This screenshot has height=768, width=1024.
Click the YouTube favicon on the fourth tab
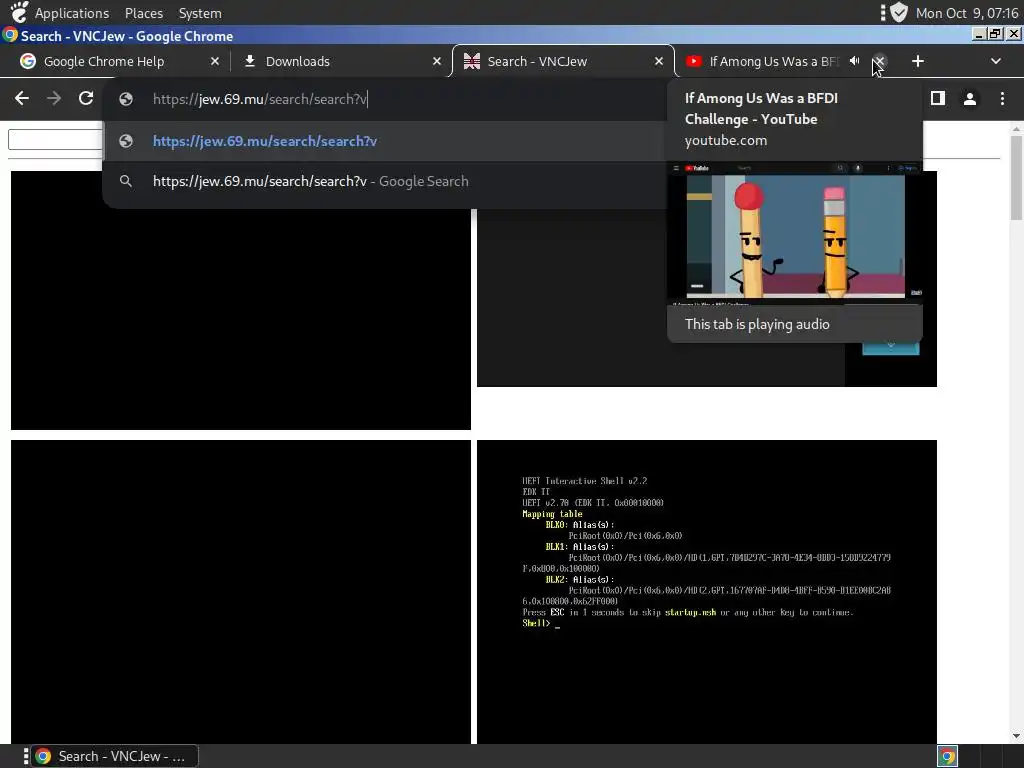tap(694, 61)
